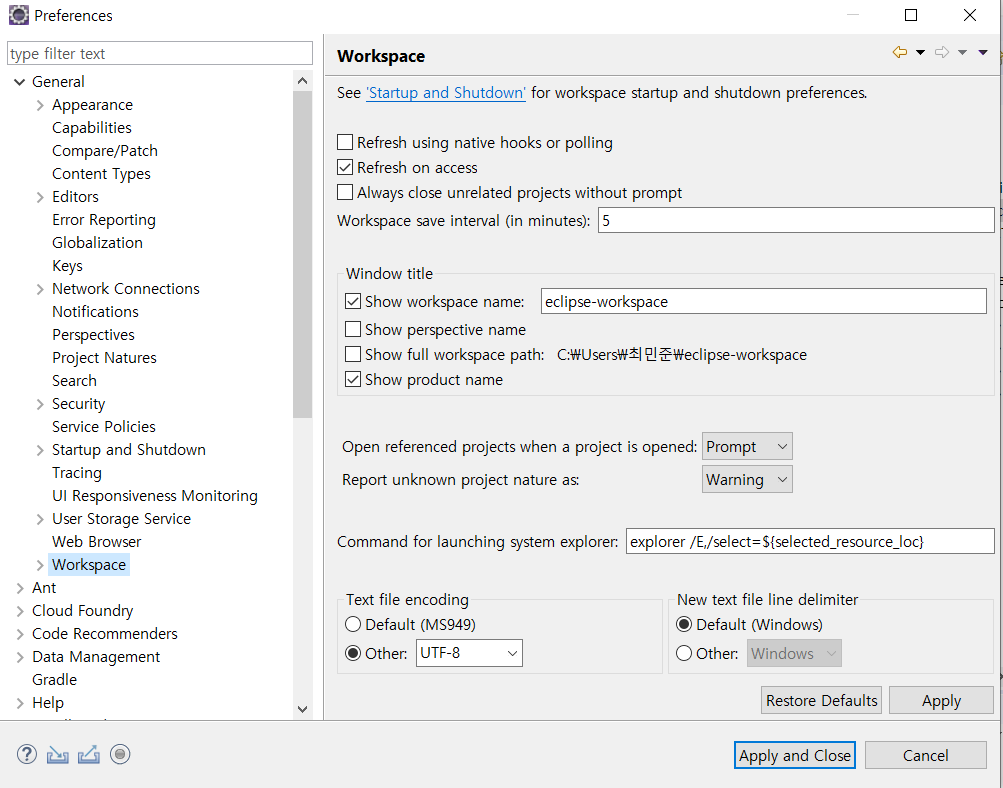Expand the Ant category

20,588
